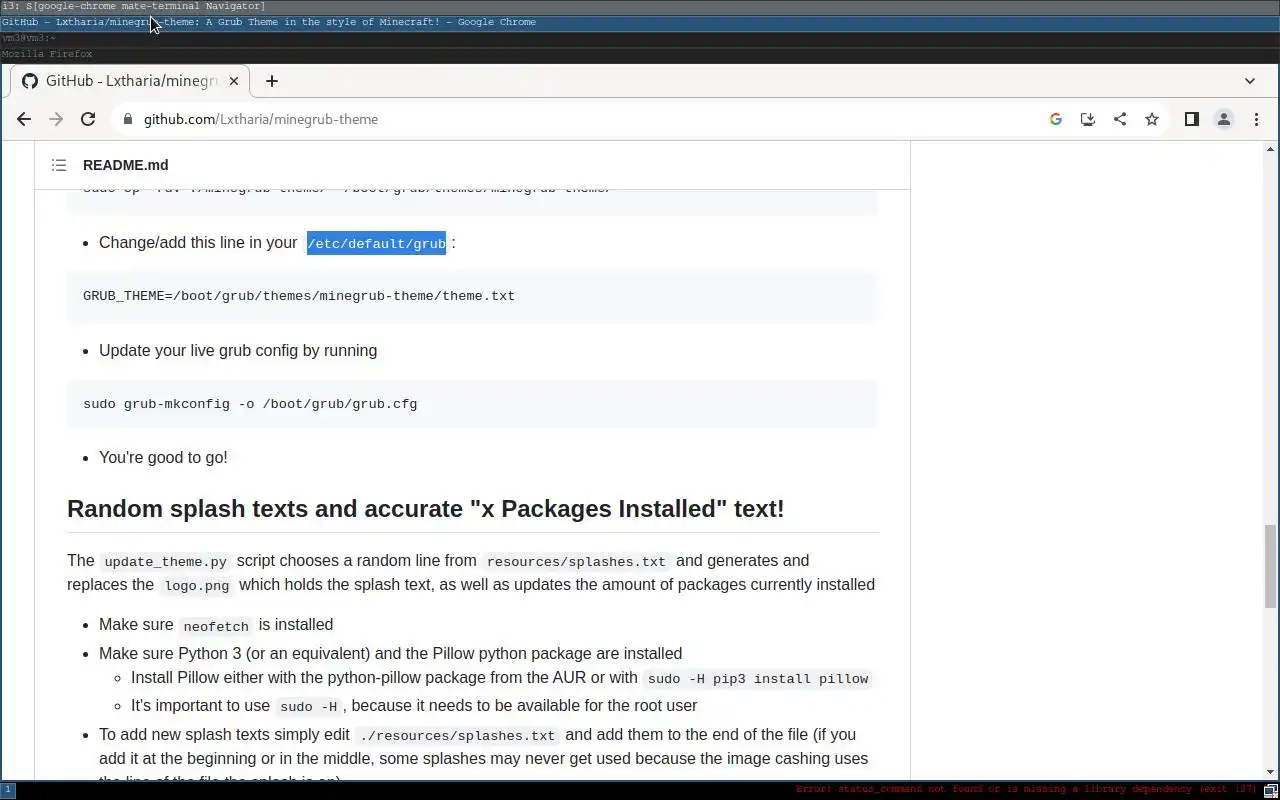Click resources/splashes.txt inline code

click(x=576, y=562)
